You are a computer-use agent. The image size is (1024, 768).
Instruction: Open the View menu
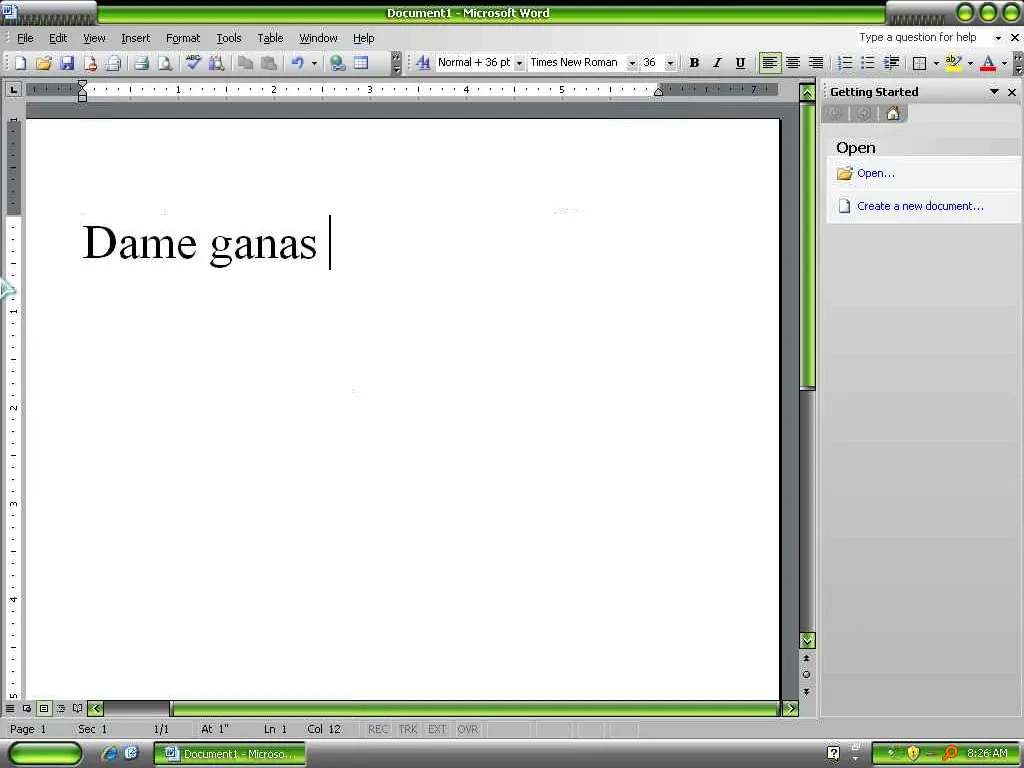tap(94, 38)
